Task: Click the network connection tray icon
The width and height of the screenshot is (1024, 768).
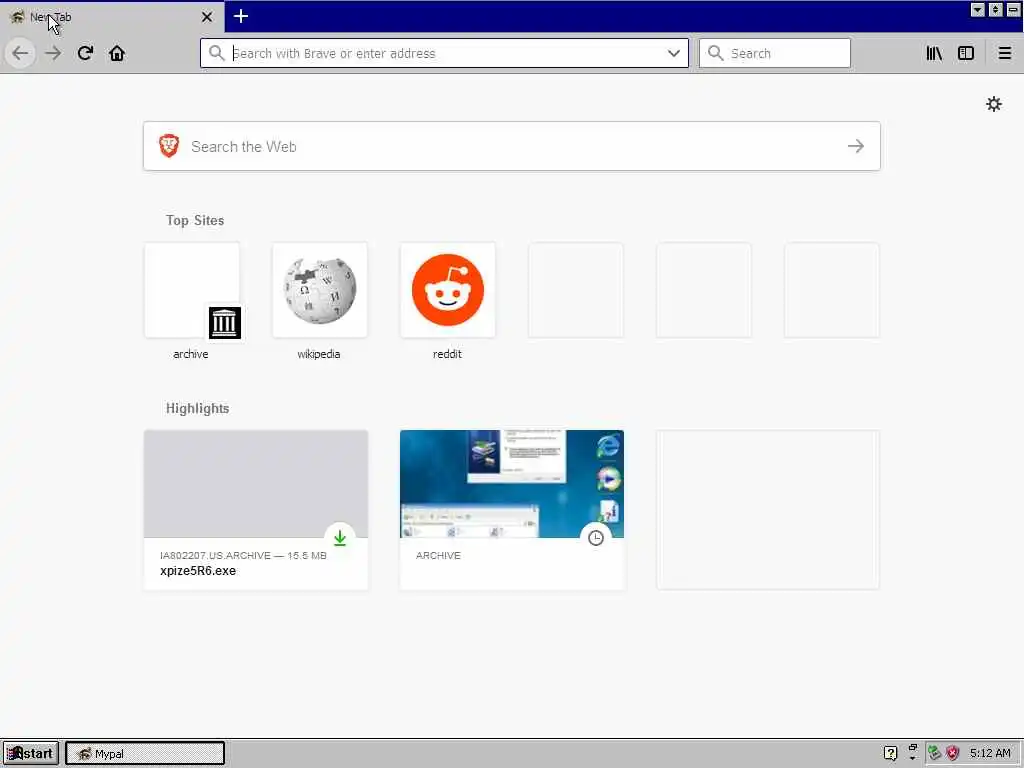Action: (x=934, y=753)
